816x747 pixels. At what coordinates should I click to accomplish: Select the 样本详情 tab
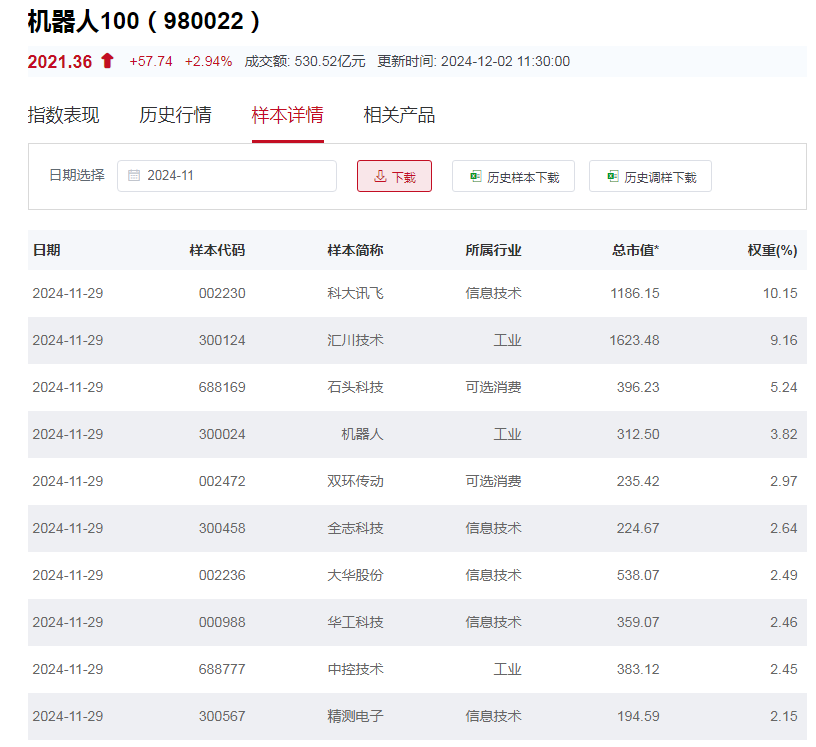pyautogui.click(x=288, y=115)
